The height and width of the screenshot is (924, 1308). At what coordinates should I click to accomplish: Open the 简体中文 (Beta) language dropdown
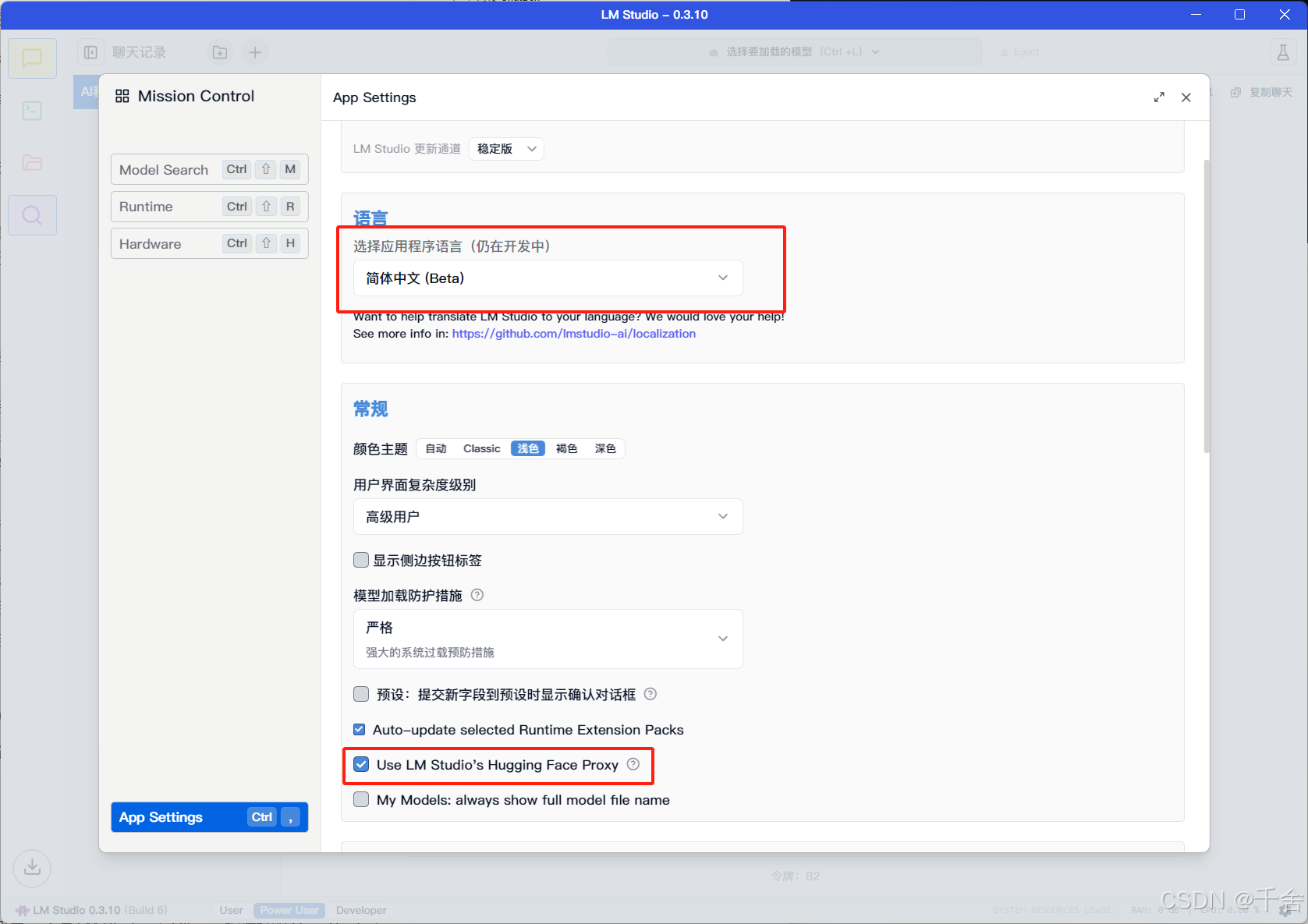pyautogui.click(x=548, y=278)
